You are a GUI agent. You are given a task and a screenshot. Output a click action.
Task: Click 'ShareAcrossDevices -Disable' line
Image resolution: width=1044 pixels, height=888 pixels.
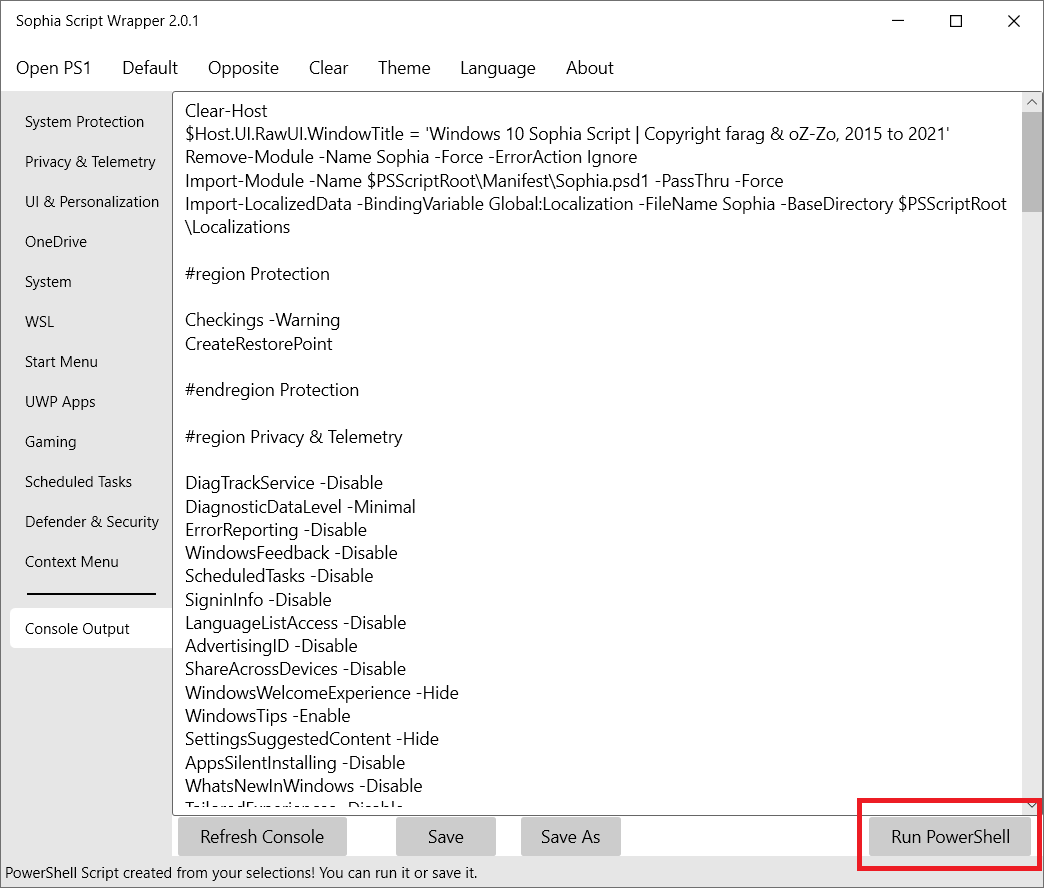[296, 669]
